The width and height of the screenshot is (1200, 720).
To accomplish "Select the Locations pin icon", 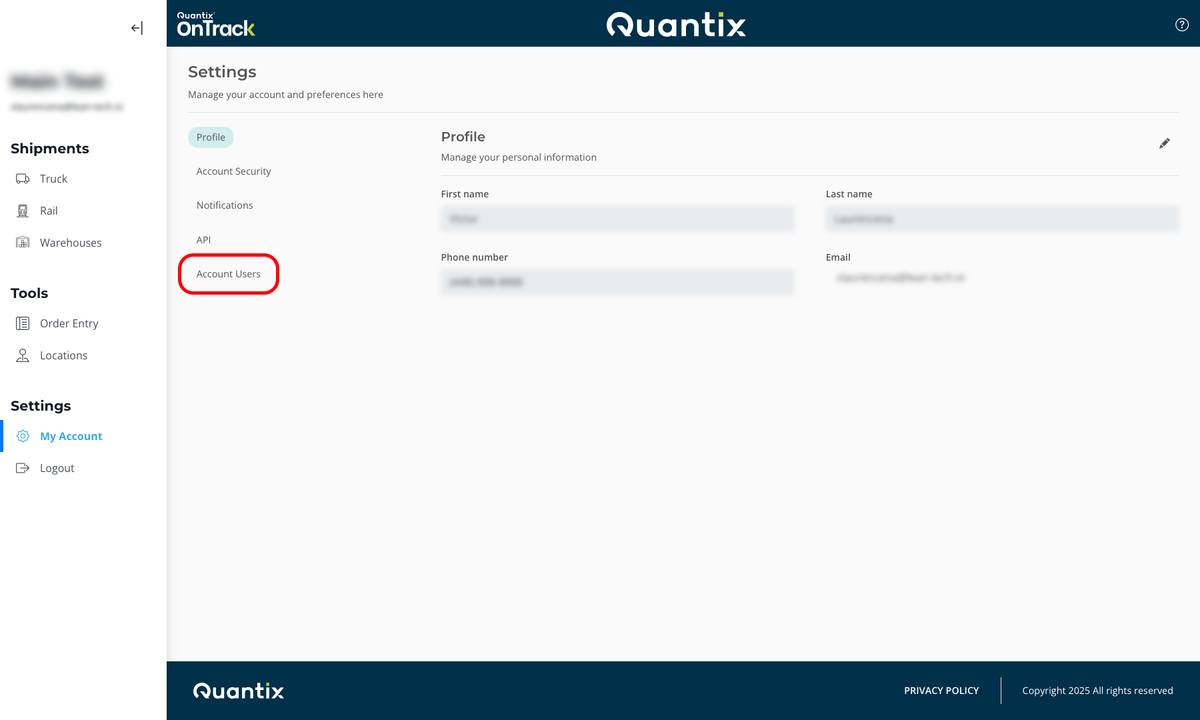I will tap(22, 355).
